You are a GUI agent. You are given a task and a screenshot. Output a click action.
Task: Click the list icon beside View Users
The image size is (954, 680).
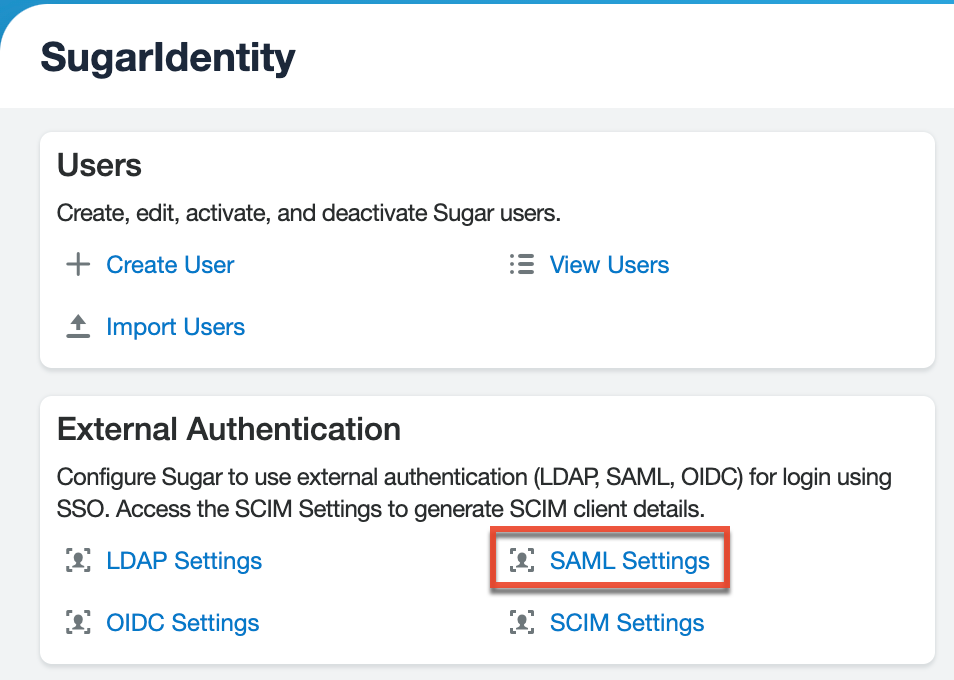pyautogui.click(x=521, y=264)
